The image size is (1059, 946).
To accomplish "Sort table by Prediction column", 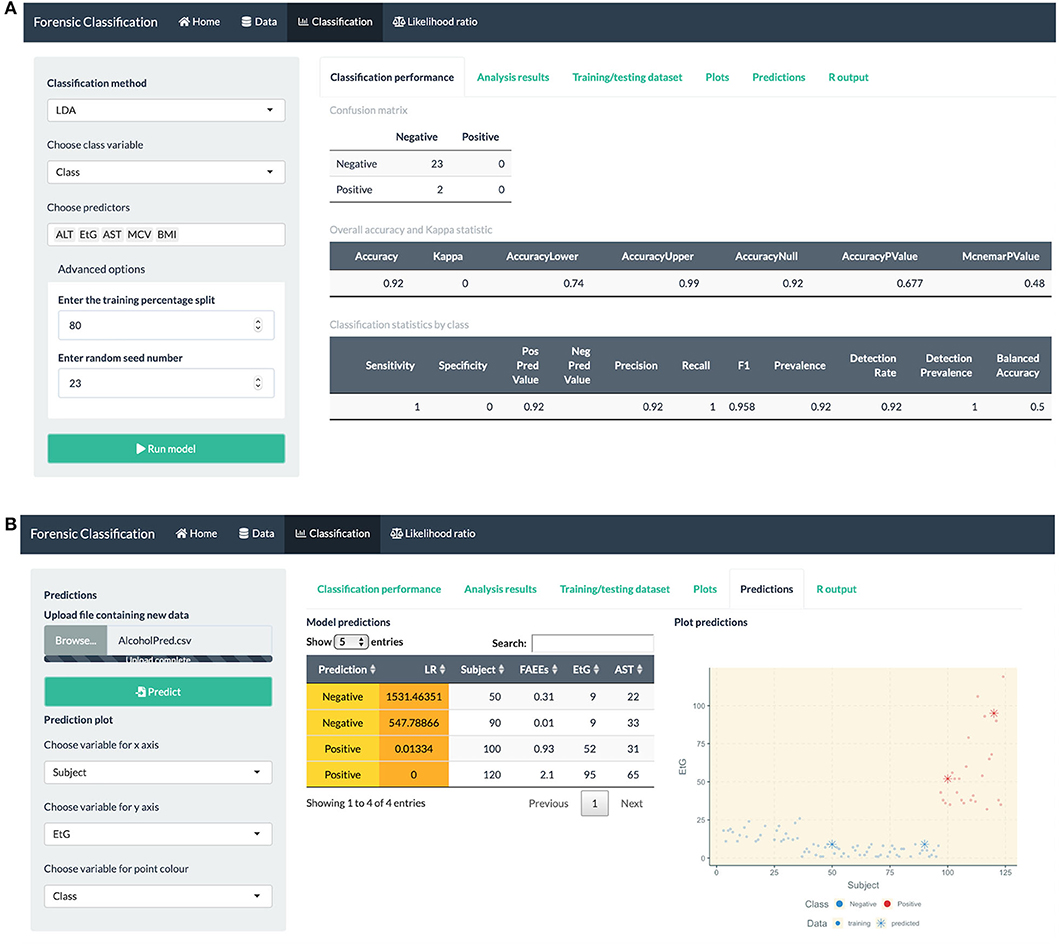I will tap(346, 669).
